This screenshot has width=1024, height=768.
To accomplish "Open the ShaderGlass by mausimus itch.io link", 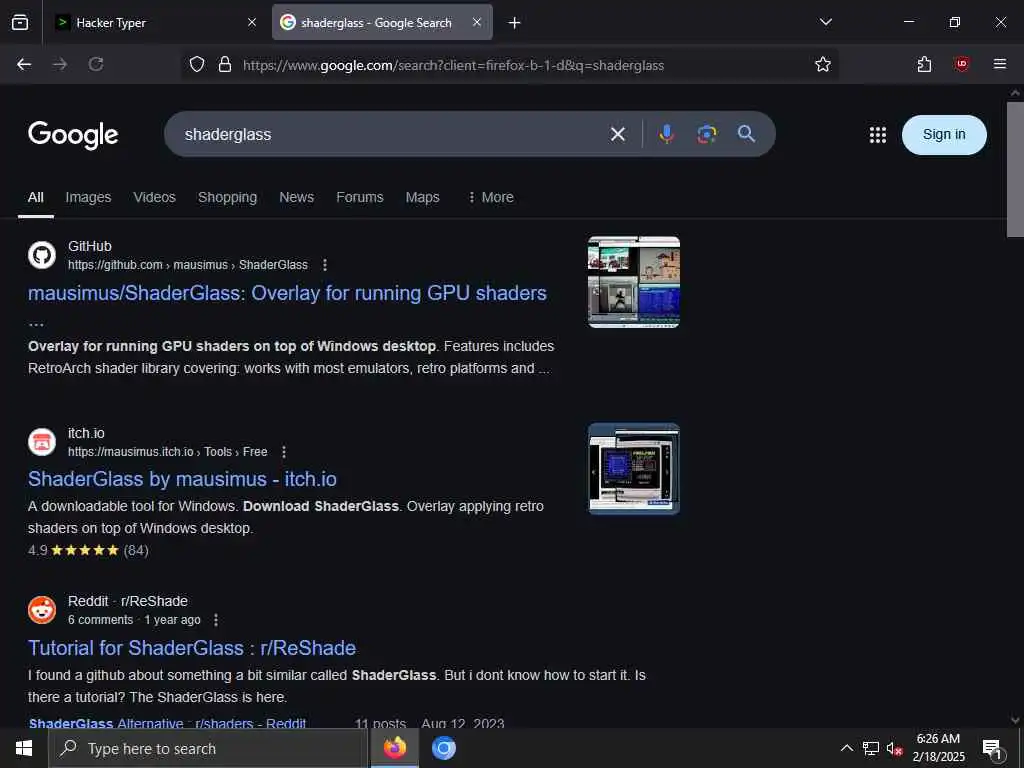I will [x=182, y=479].
